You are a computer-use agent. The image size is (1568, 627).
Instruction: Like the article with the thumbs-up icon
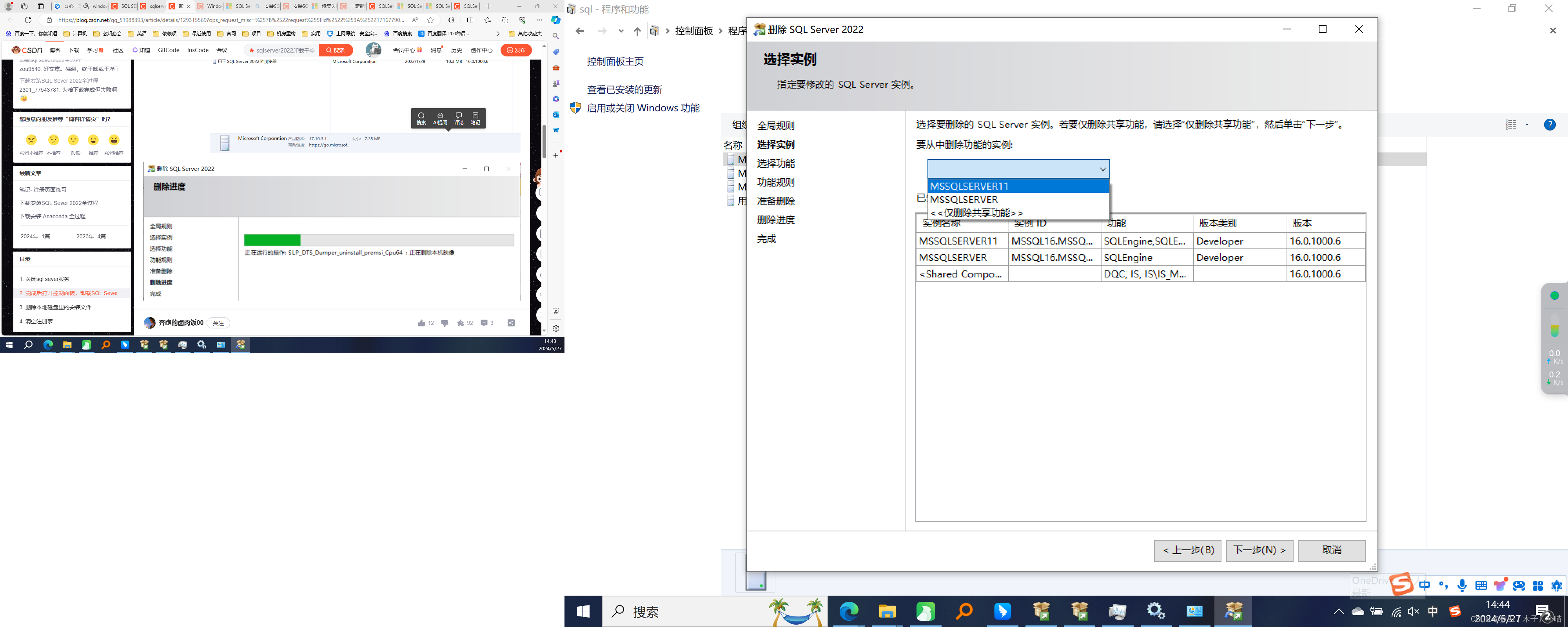click(x=421, y=323)
